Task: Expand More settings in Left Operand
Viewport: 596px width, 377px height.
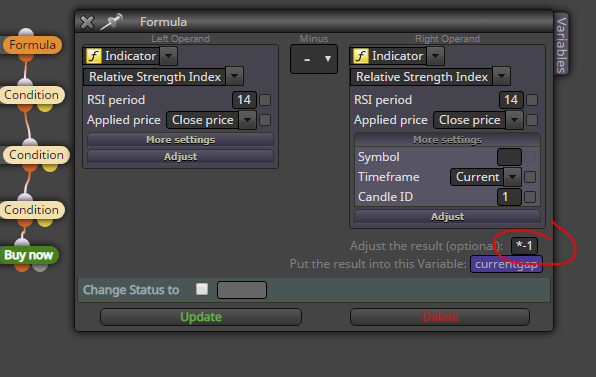Action: [x=181, y=139]
